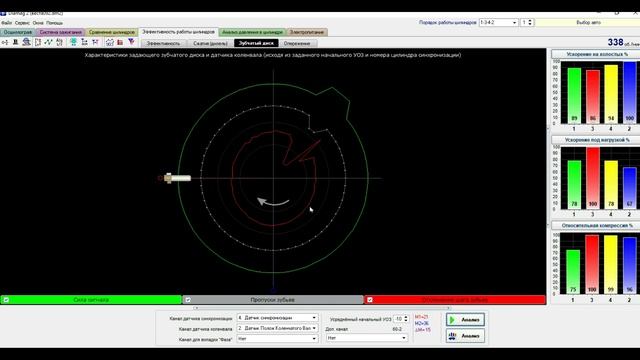Switch to the Сравнение цилиндров tab
This screenshot has width=640, height=360.
coord(111,32)
